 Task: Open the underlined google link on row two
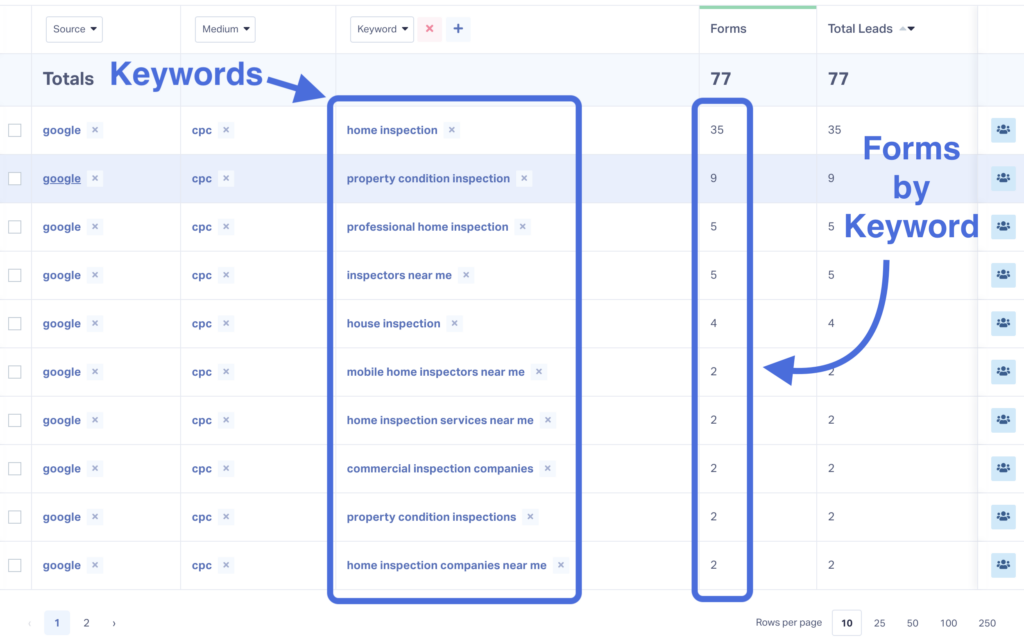61,178
